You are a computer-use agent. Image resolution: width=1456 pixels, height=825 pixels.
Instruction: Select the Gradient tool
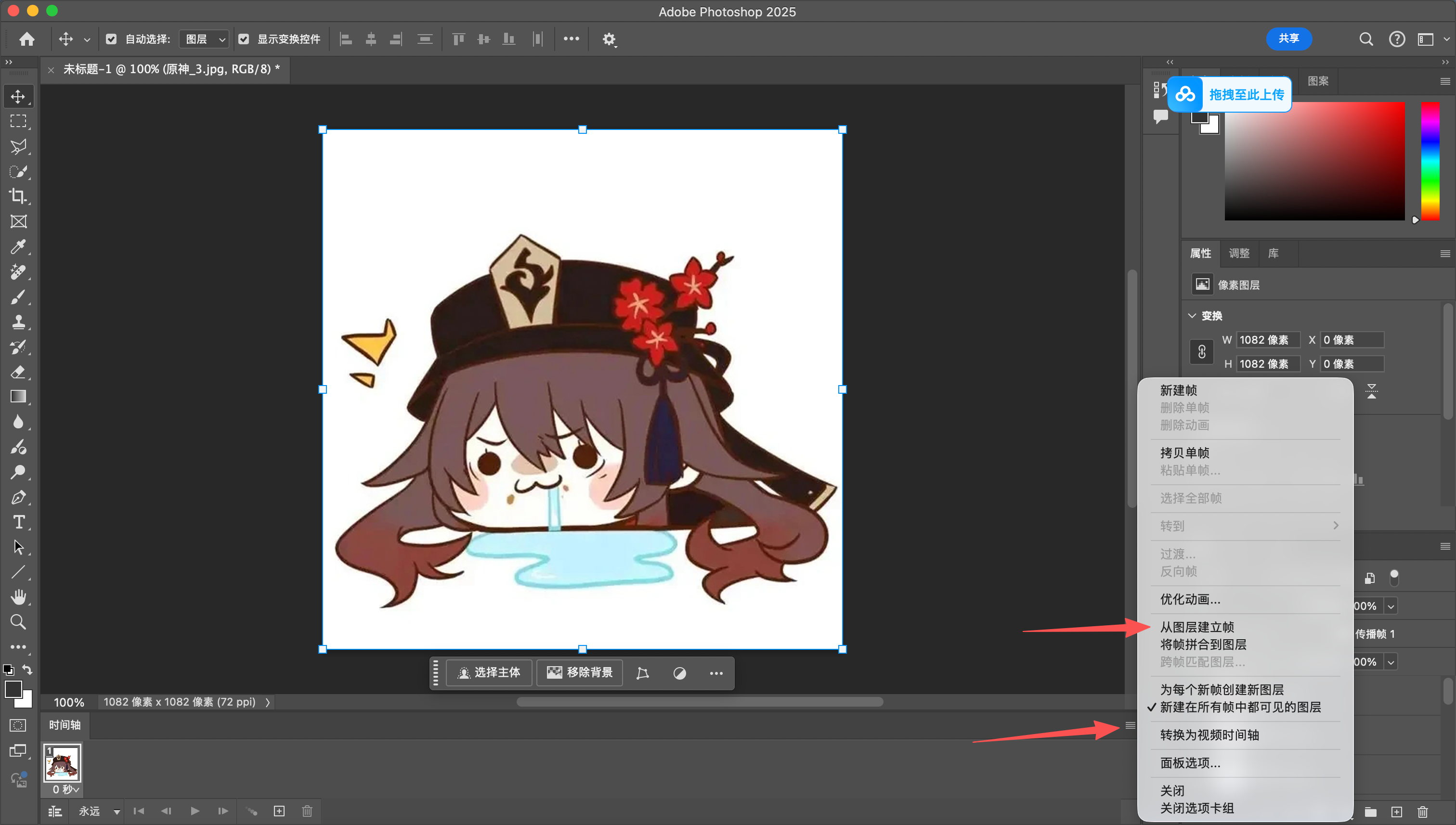click(x=18, y=397)
